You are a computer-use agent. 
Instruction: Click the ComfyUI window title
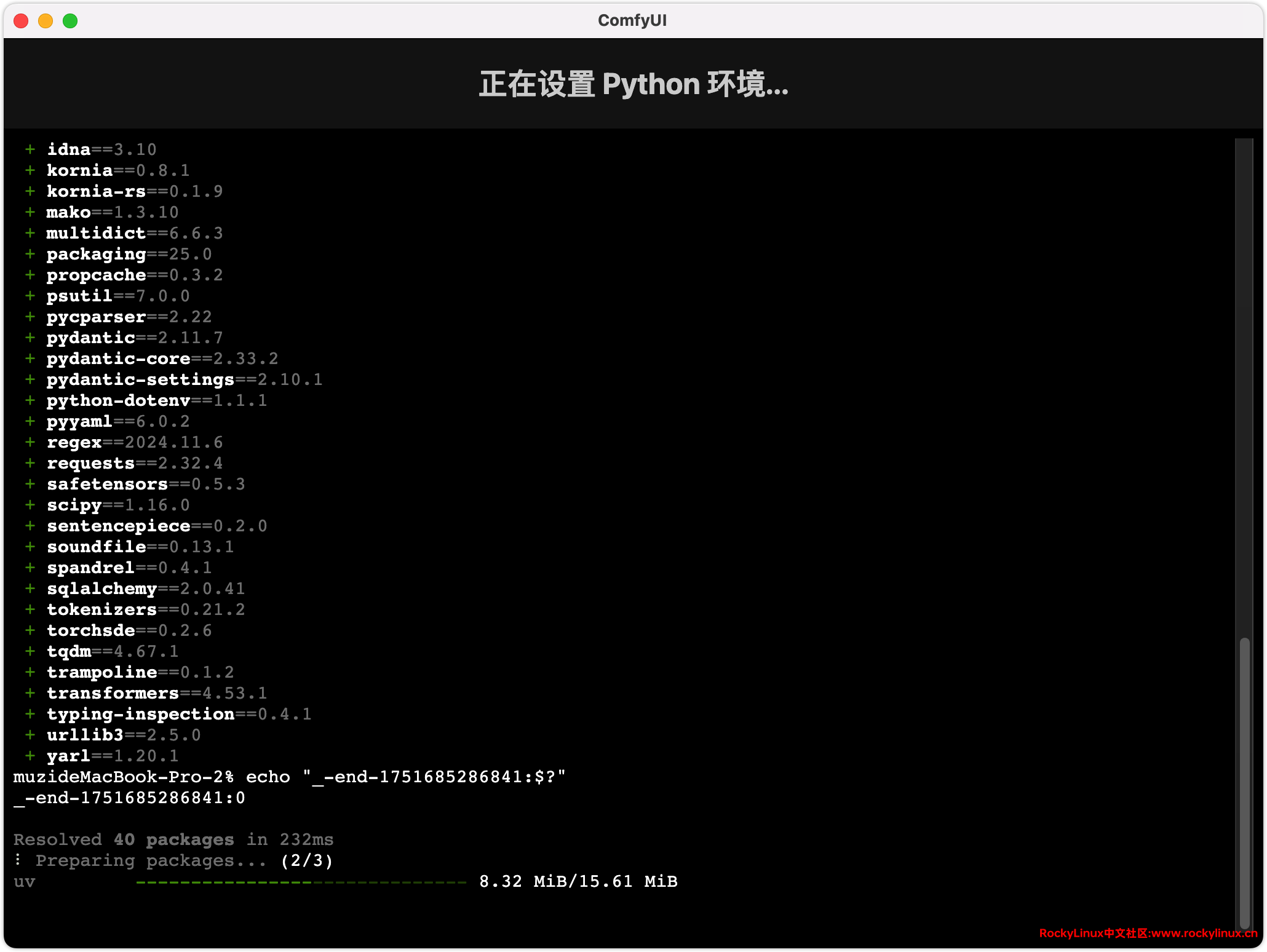[632, 21]
